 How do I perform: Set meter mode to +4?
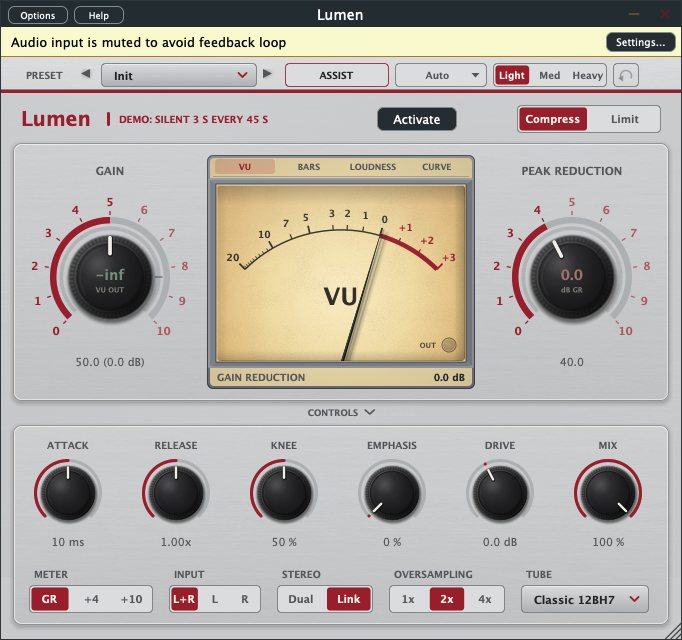[x=91, y=599]
